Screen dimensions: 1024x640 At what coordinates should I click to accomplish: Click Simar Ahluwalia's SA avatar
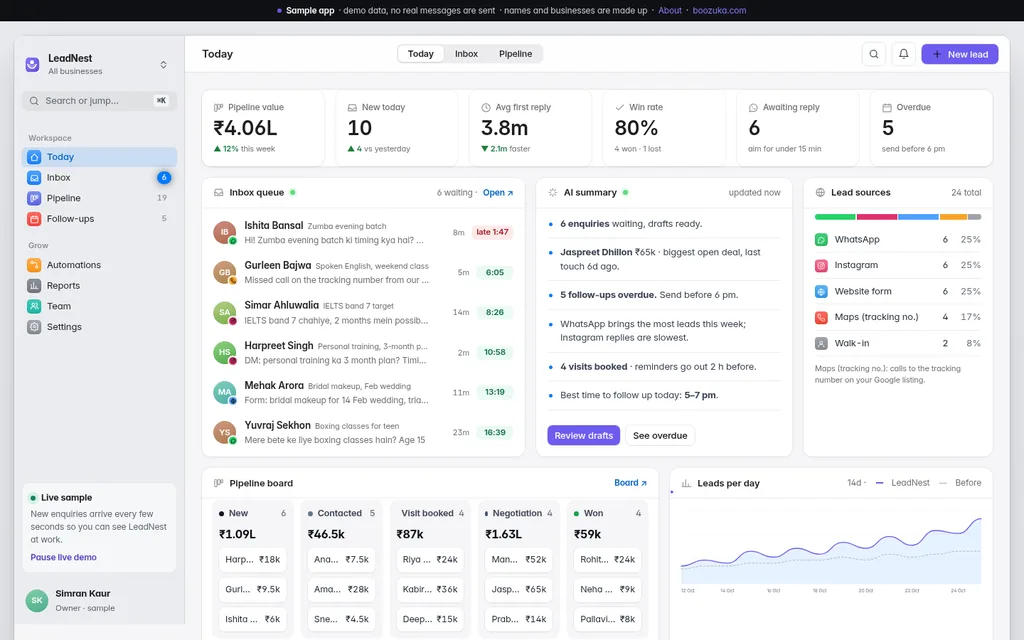225,312
